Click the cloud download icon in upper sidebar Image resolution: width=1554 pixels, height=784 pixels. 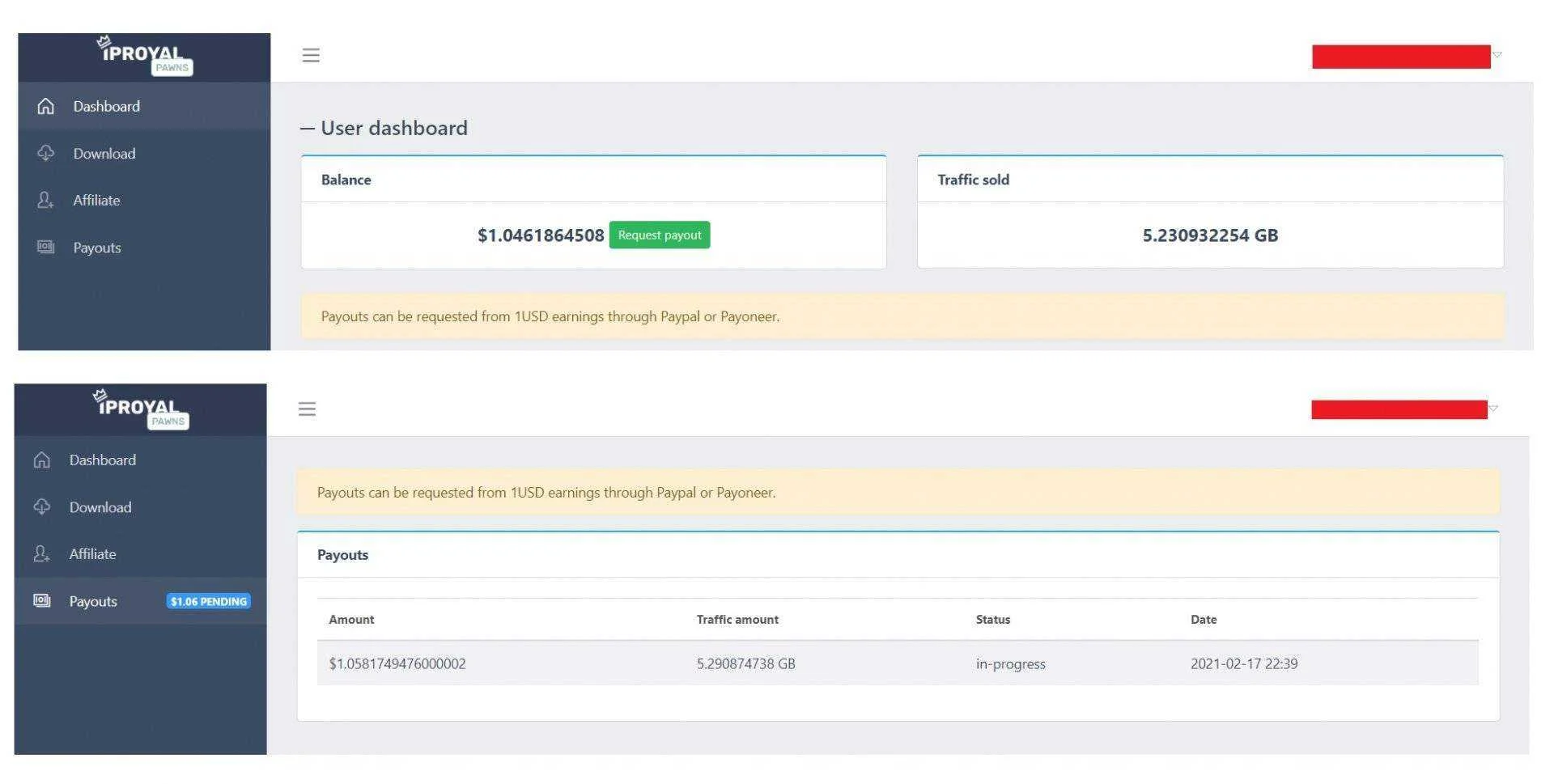coord(46,153)
